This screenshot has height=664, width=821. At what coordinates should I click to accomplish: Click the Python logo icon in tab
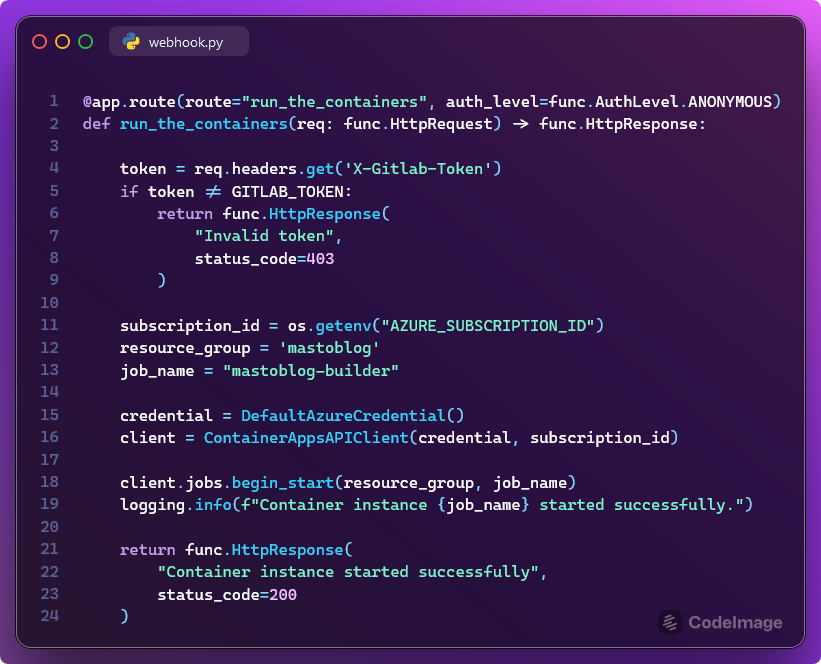pos(131,41)
